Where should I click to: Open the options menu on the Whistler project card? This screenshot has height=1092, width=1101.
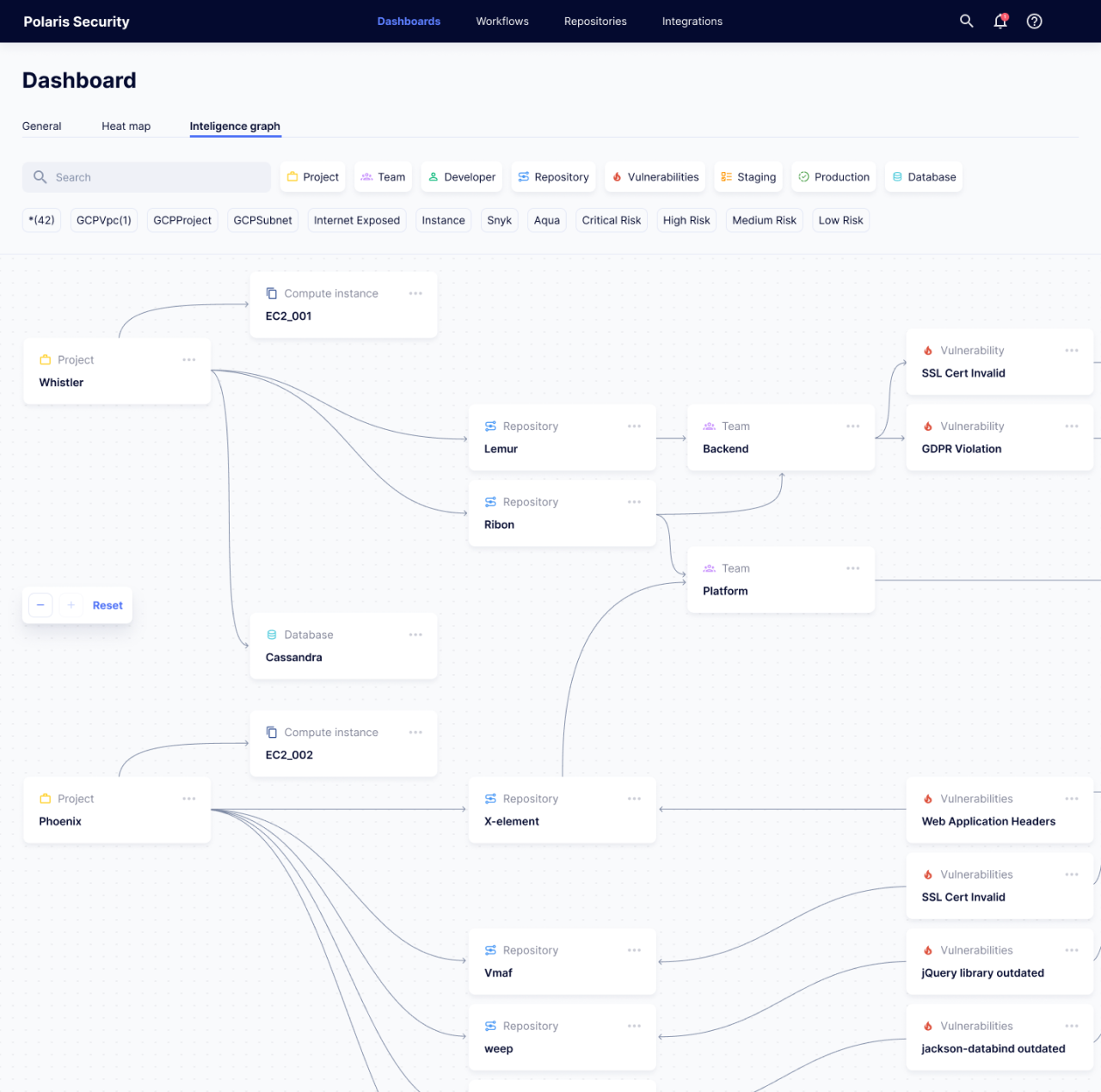pyautogui.click(x=189, y=359)
